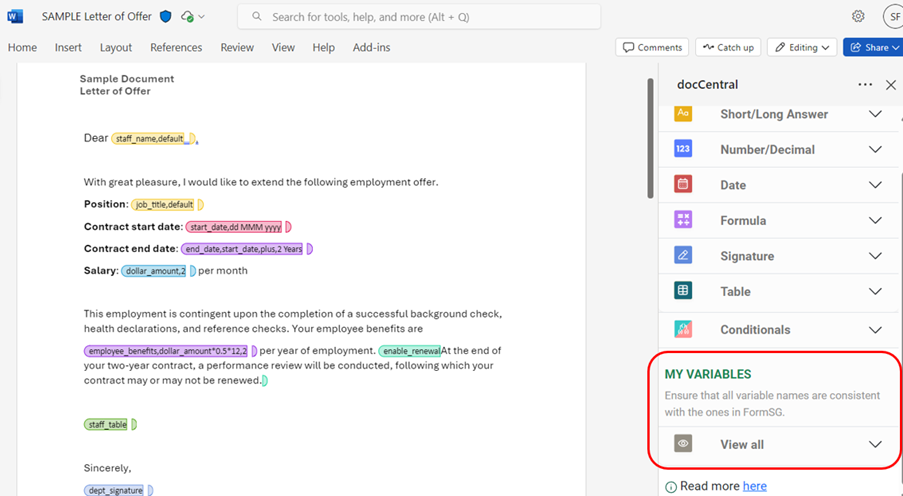This screenshot has width=903, height=496.
Task: Open the Editing mode dropdown
Action: (803, 47)
